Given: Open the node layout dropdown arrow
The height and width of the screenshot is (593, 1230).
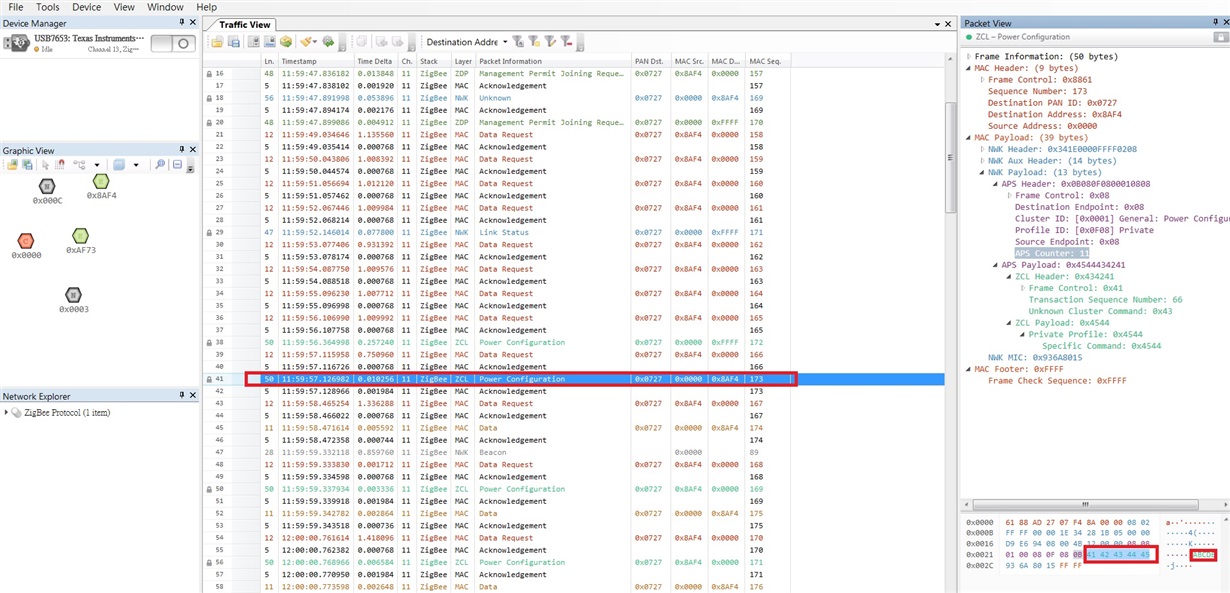Looking at the screenshot, I should tap(97, 165).
